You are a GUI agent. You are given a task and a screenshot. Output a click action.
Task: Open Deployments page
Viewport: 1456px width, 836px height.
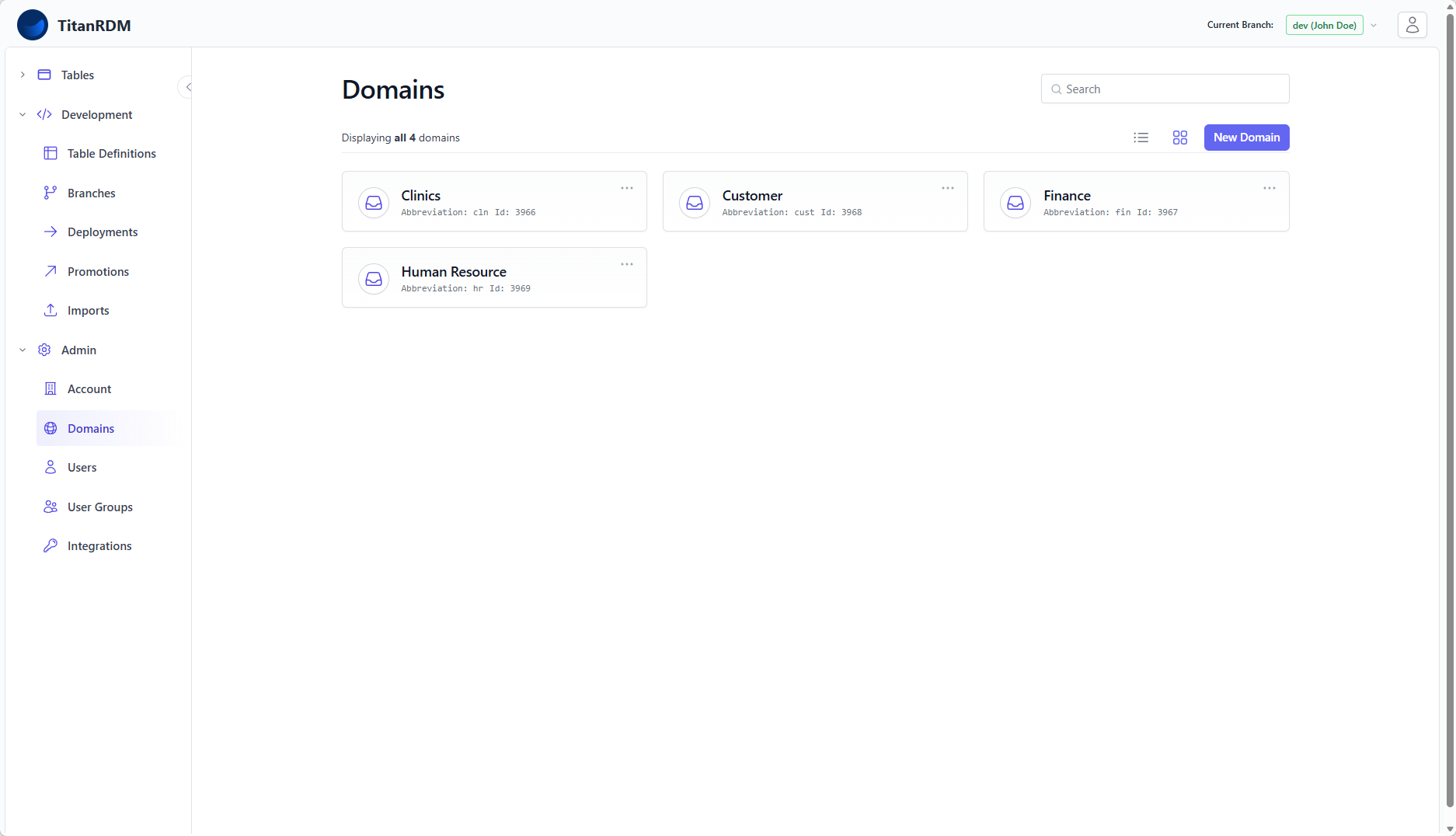click(102, 232)
